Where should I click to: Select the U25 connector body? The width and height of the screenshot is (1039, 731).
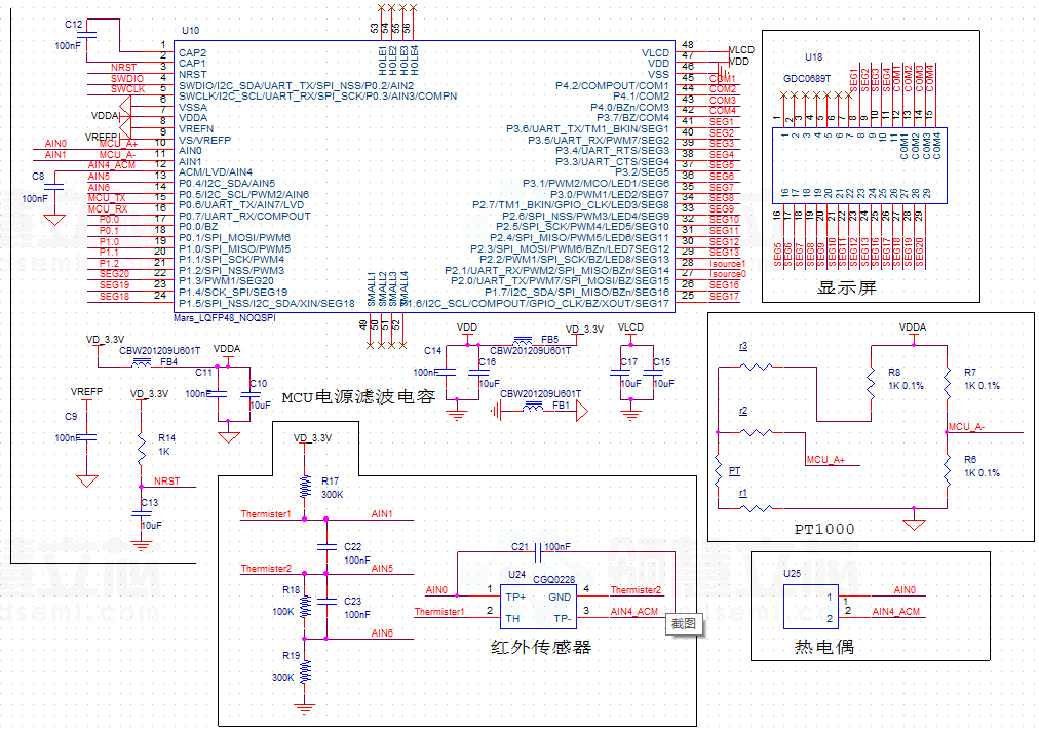(810, 606)
